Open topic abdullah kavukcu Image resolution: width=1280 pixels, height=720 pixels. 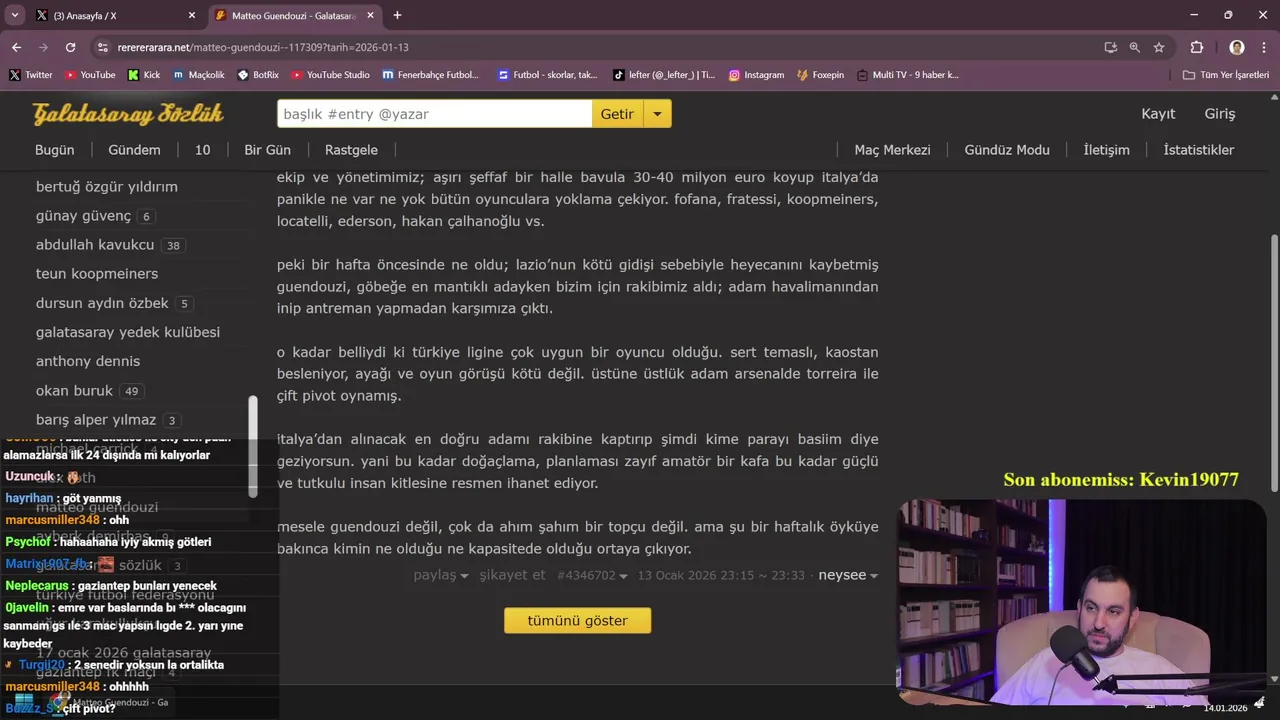click(95, 245)
